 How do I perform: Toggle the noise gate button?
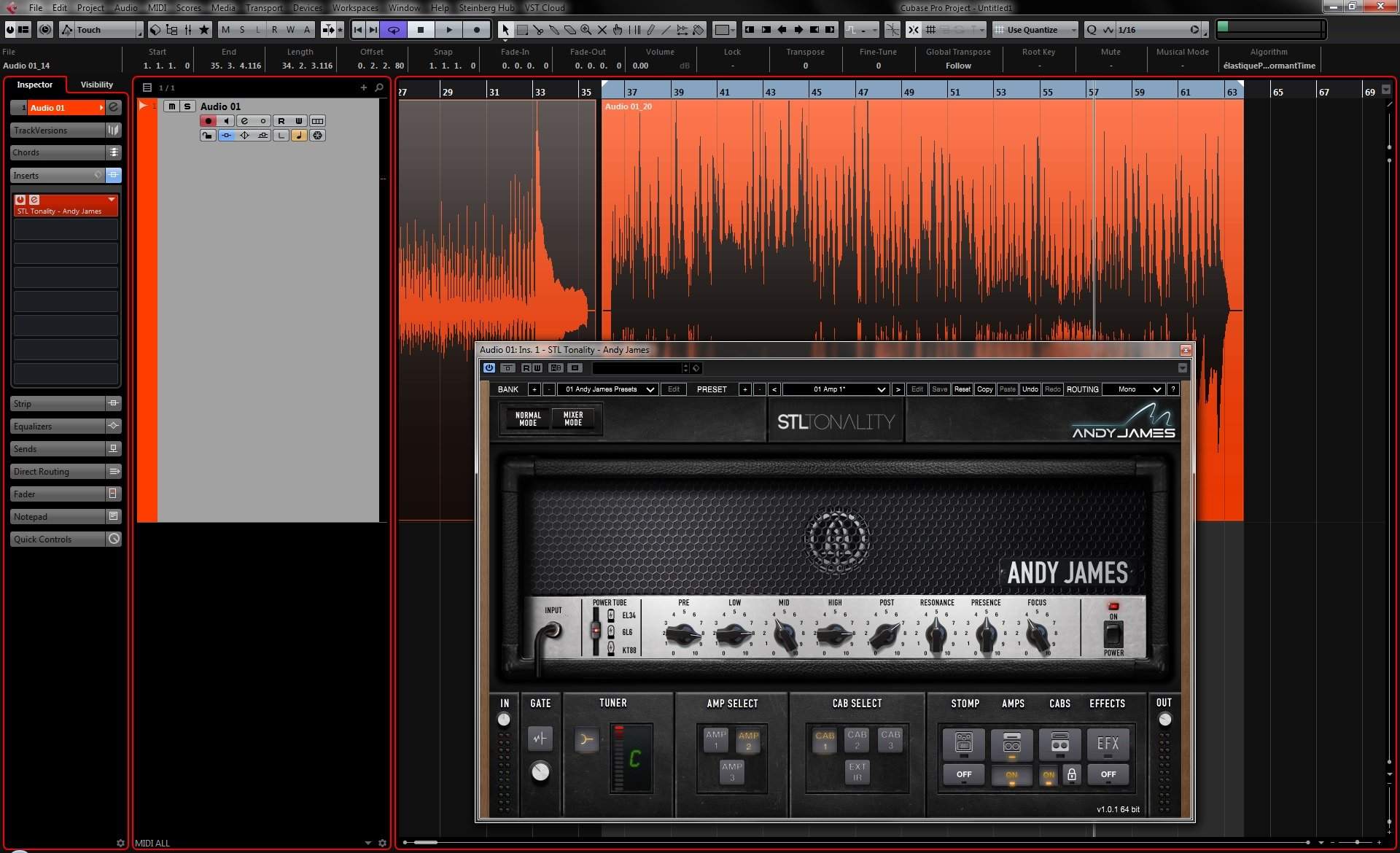tap(540, 739)
